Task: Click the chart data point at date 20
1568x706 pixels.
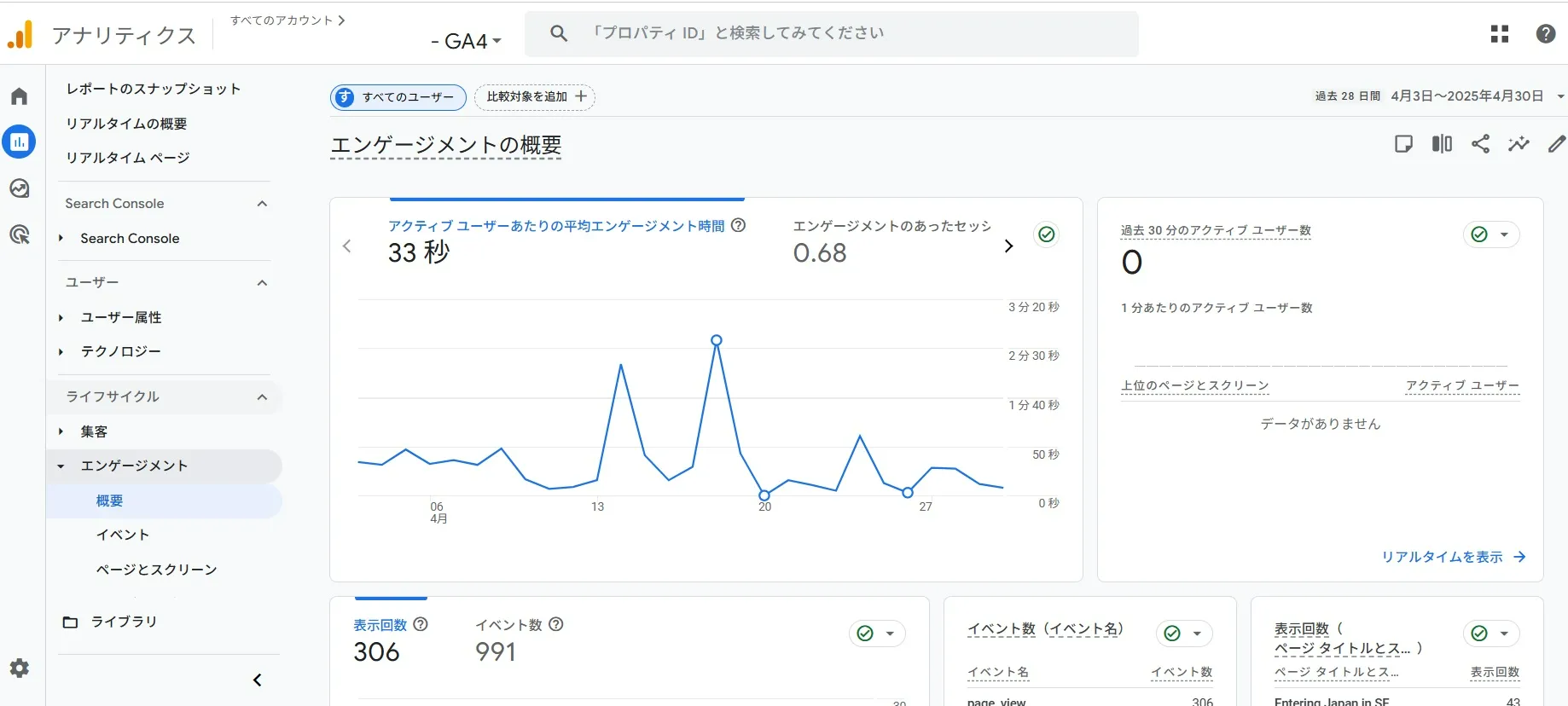Action: (x=764, y=495)
